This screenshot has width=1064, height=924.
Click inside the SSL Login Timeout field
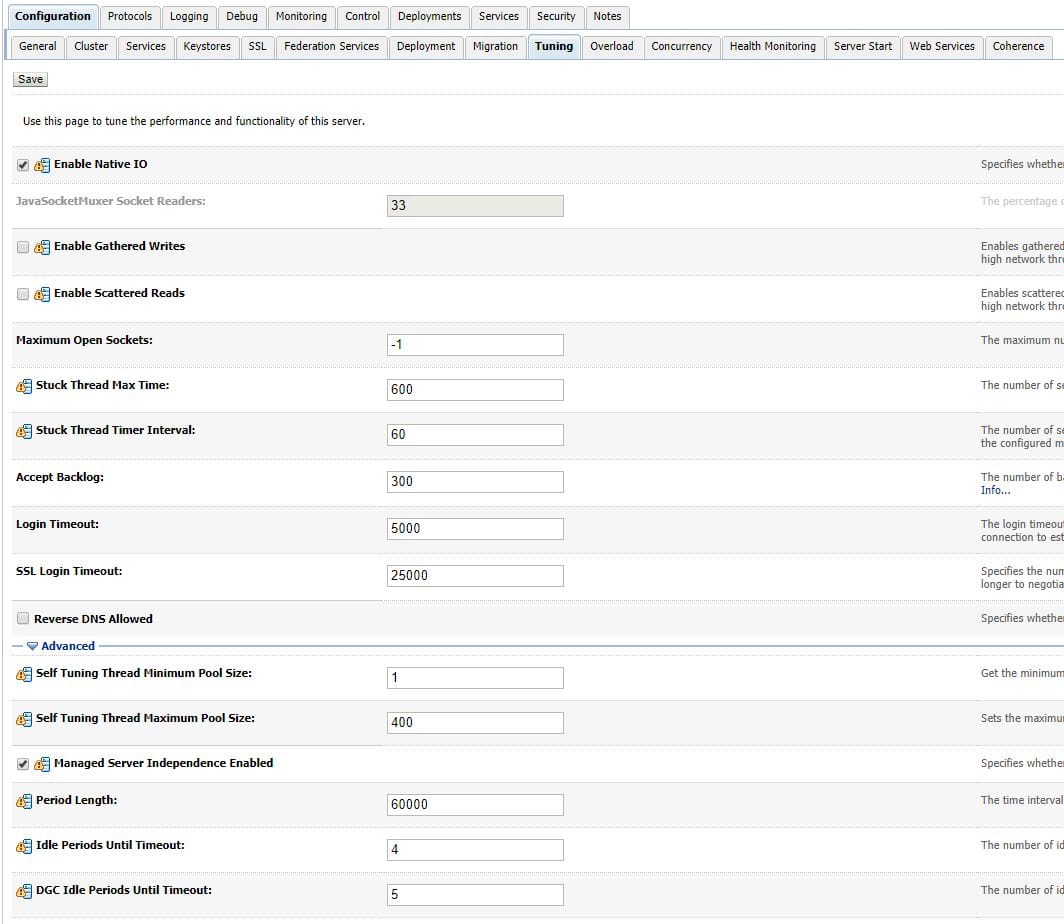475,575
